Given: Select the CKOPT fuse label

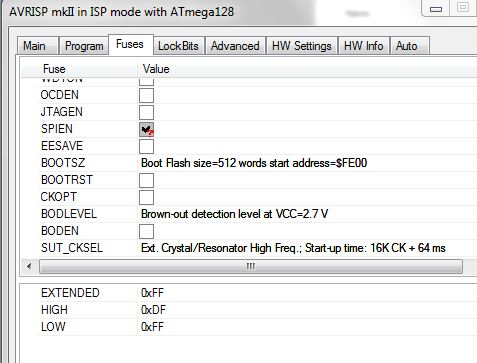Looking at the screenshot, I should (59, 197).
